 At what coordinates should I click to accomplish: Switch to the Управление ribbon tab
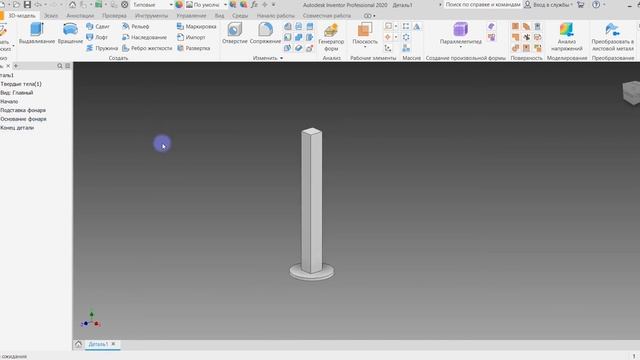[191, 16]
